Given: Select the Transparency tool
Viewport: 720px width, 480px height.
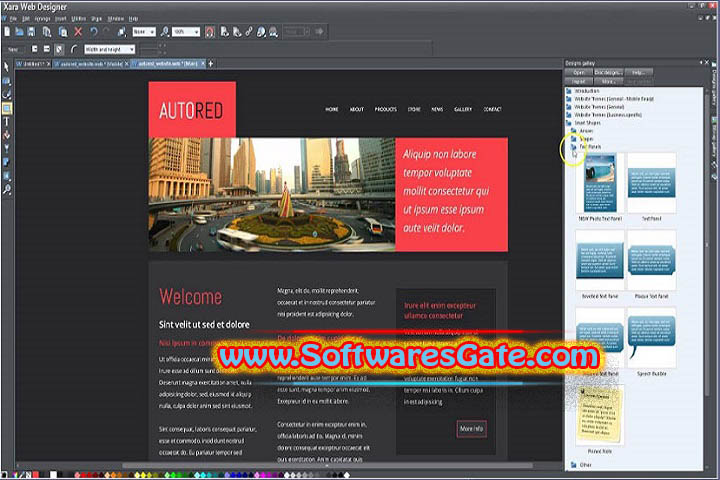Looking at the screenshot, I should tap(6, 148).
